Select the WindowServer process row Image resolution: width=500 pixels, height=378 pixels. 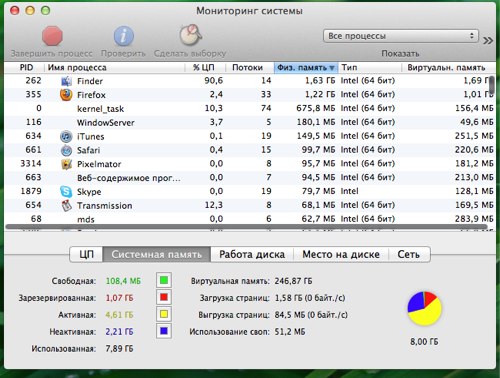[250, 122]
